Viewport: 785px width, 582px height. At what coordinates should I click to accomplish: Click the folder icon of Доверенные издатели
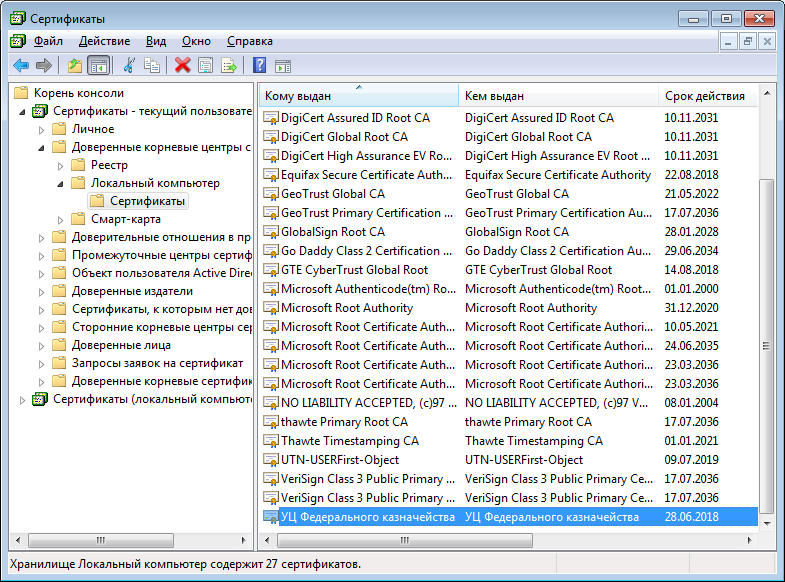point(59,291)
